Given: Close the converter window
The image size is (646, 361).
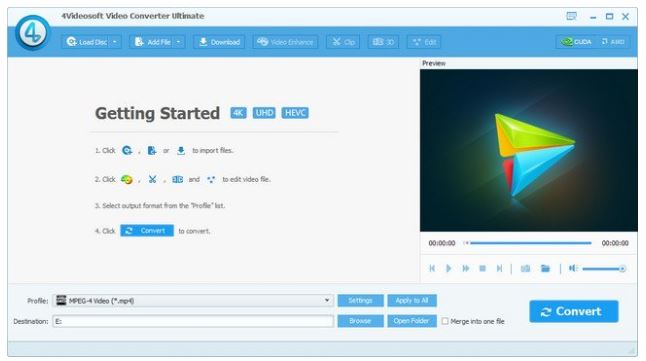Looking at the screenshot, I should pos(625,16).
